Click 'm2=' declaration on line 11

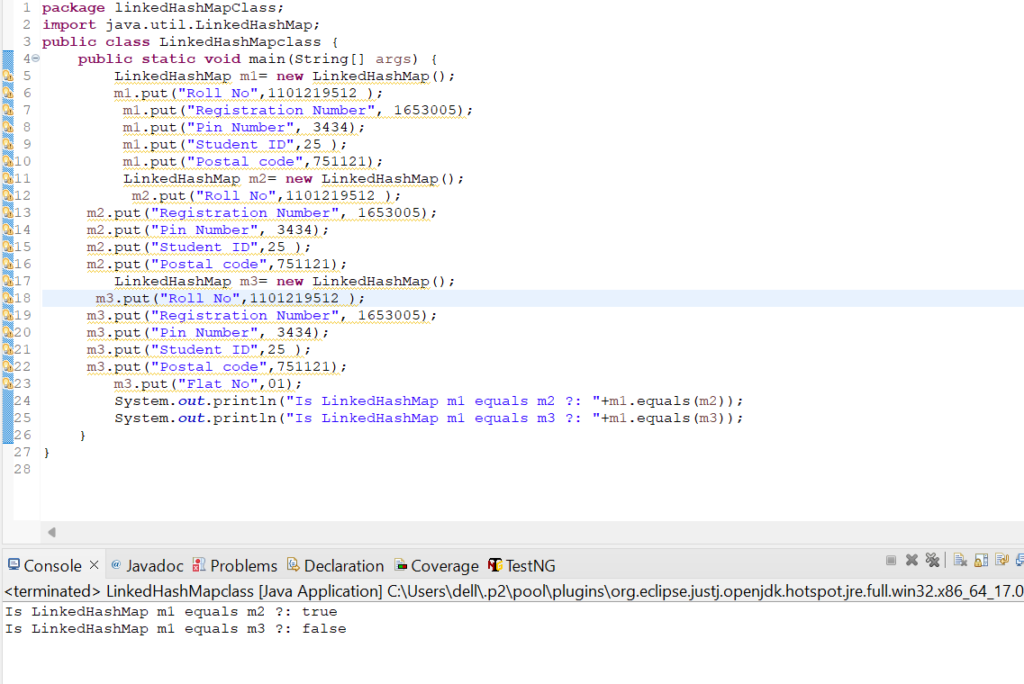point(263,178)
